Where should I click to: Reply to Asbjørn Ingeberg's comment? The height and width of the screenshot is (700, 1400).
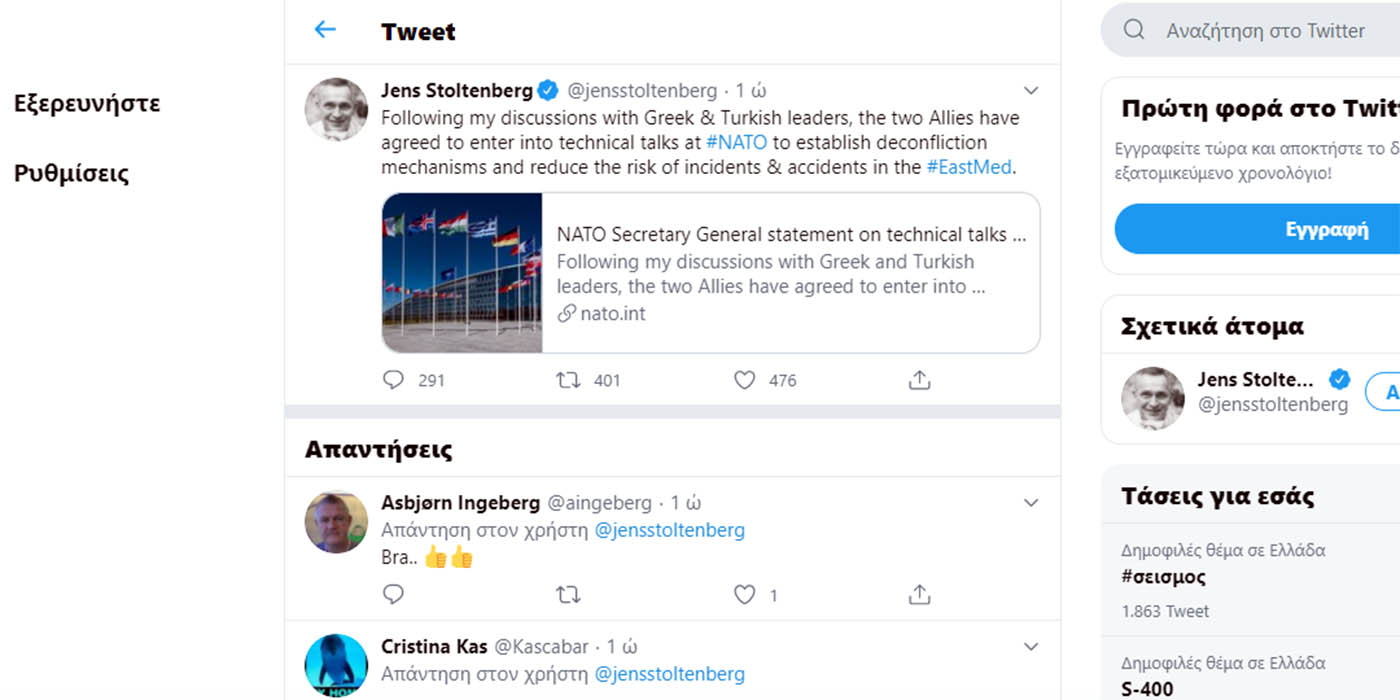pyautogui.click(x=394, y=595)
